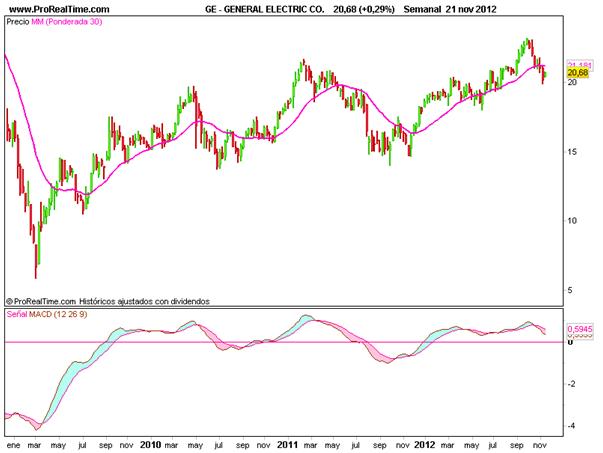Screen dimensions: 603x453
Task: Click the 2011 year marker on time axis
Action: [288, 445]
